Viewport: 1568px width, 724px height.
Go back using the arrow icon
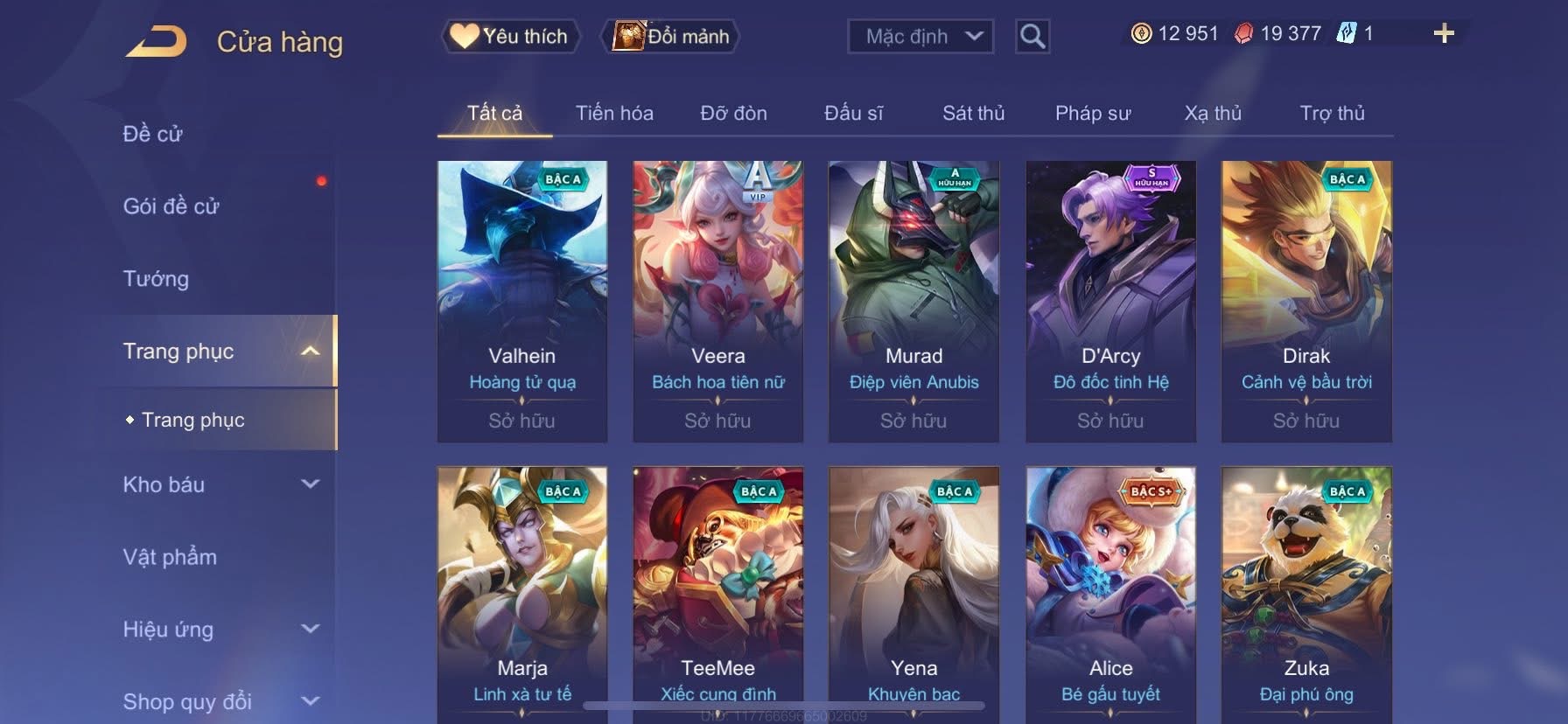[x=157, y=41]
